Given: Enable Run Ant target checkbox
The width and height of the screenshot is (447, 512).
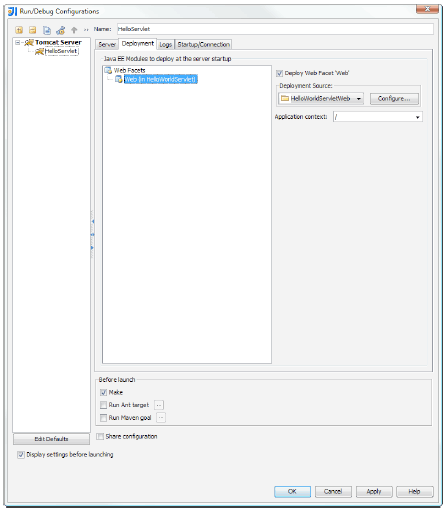Looking at the screenshot, I should click(103, 405).
